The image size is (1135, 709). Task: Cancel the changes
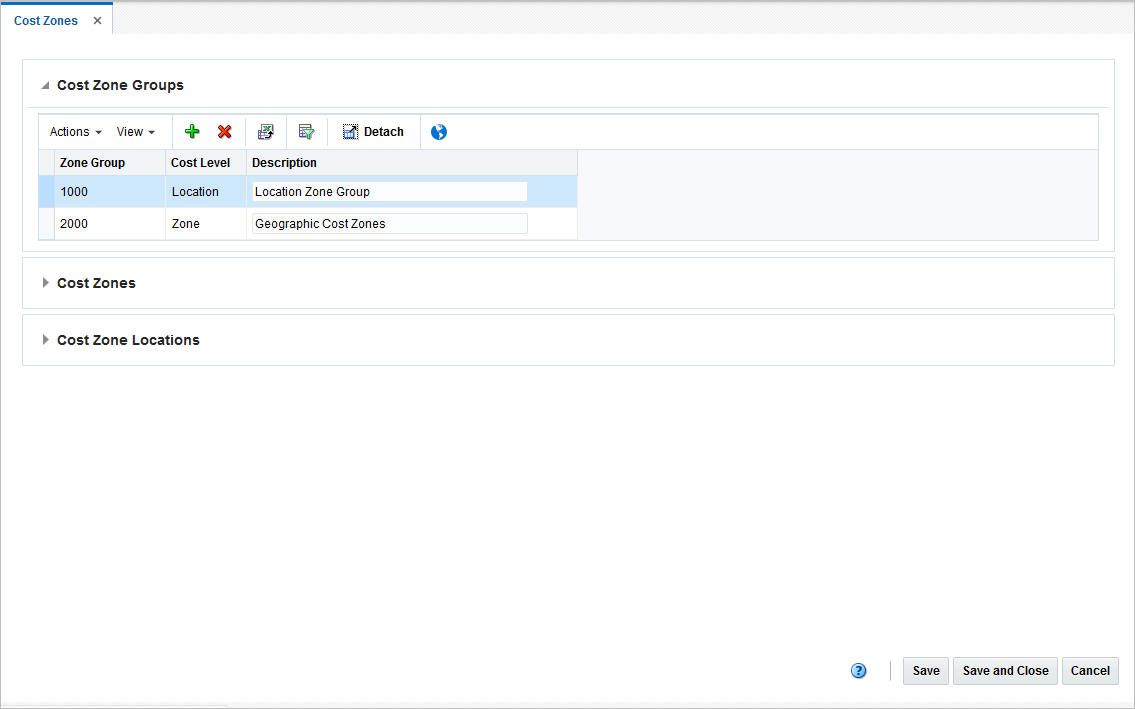(x=1090, y=671)
